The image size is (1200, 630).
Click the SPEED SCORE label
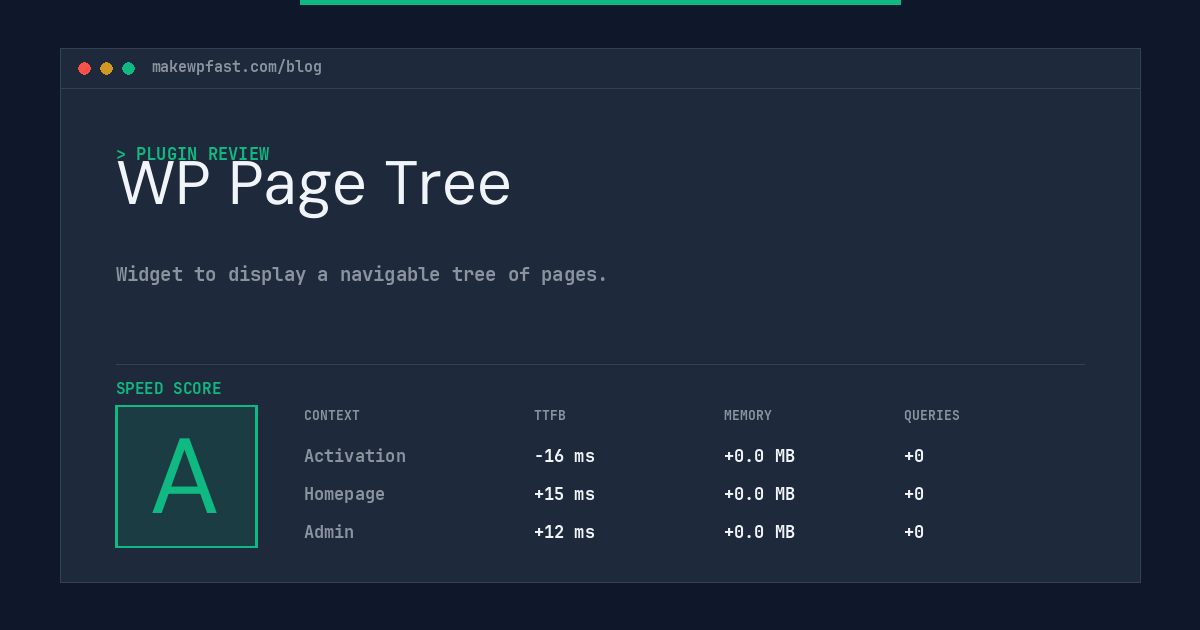click(x=169, y=389)
